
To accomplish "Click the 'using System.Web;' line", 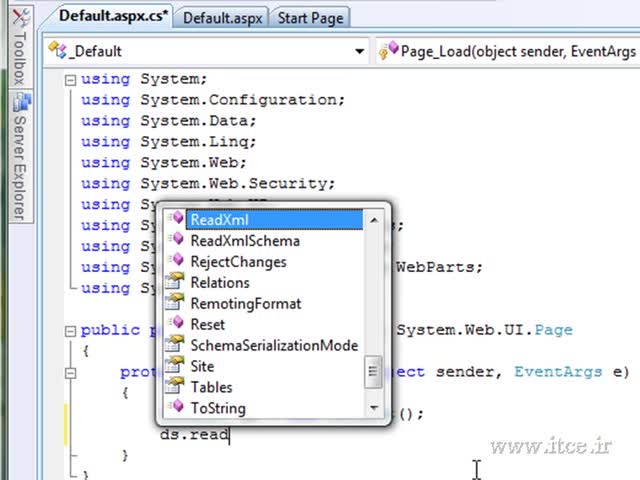I will click(x=164, y=162).
